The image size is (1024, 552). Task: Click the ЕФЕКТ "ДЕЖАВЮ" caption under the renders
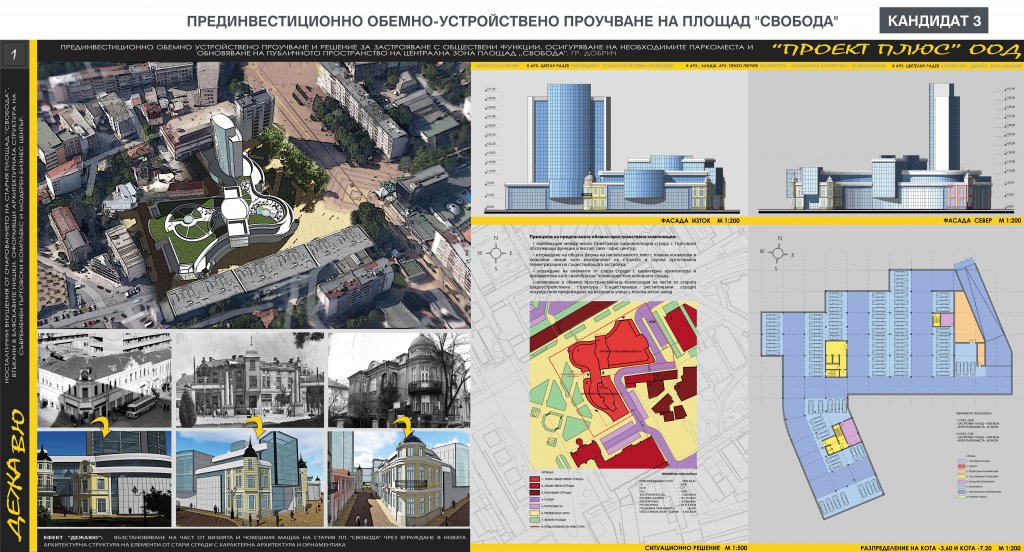pos(253,540)
